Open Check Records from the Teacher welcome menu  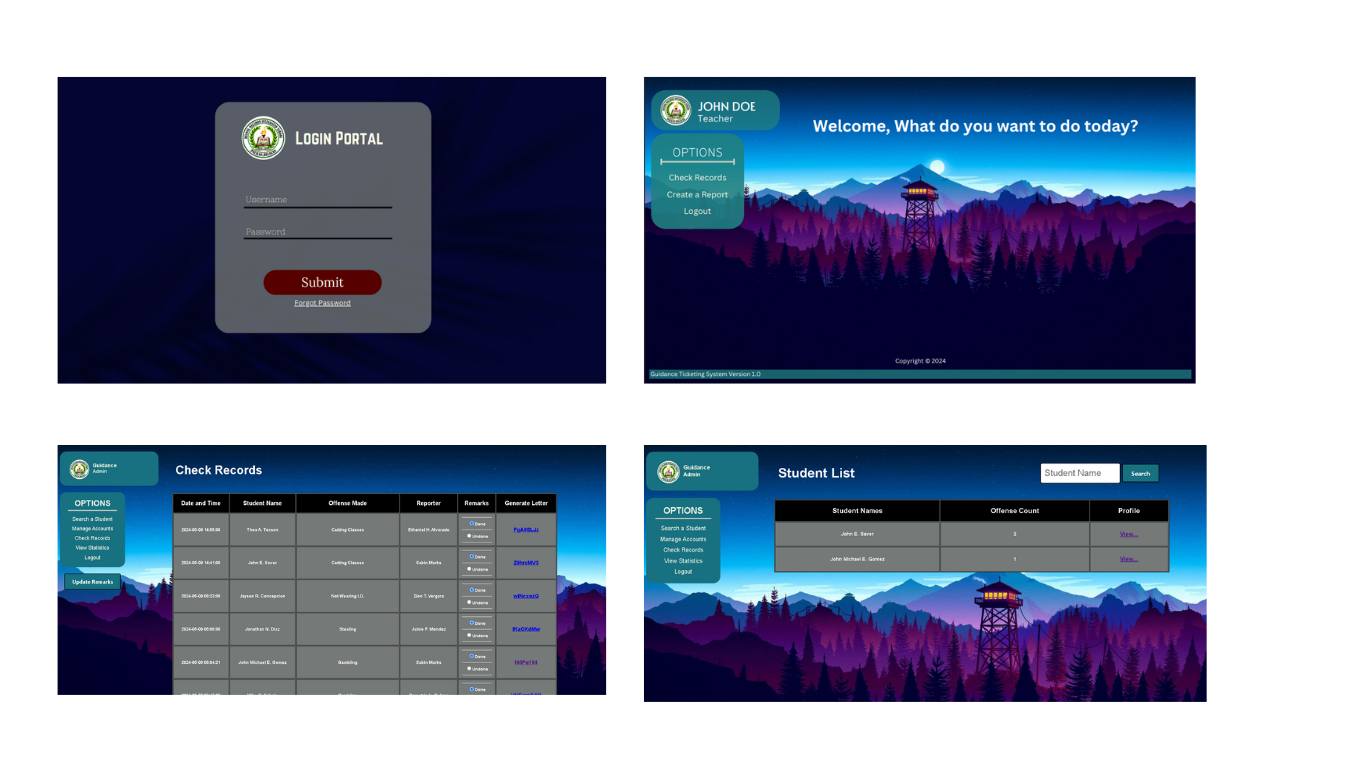coord(698,178)
